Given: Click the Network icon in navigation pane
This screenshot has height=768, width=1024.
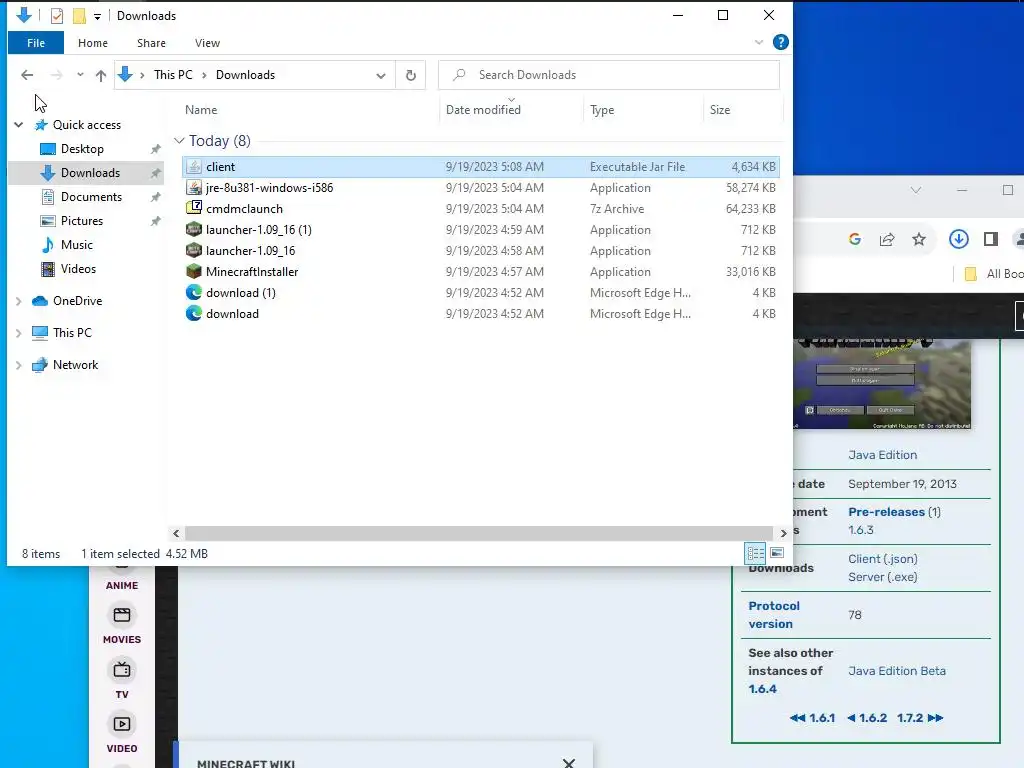Looking at the screenshot, I should click(x=40, y=365).
